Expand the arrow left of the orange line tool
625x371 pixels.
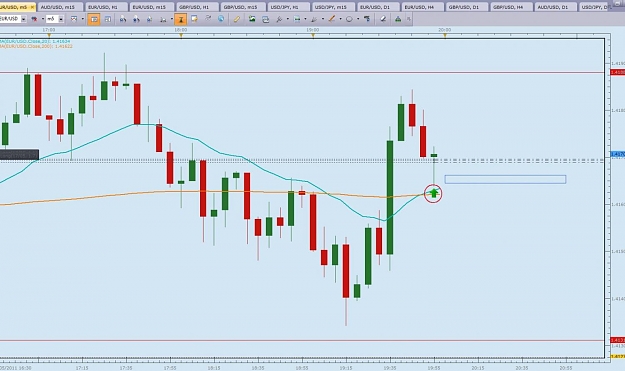pyautogui.click(x=323, y=19)
